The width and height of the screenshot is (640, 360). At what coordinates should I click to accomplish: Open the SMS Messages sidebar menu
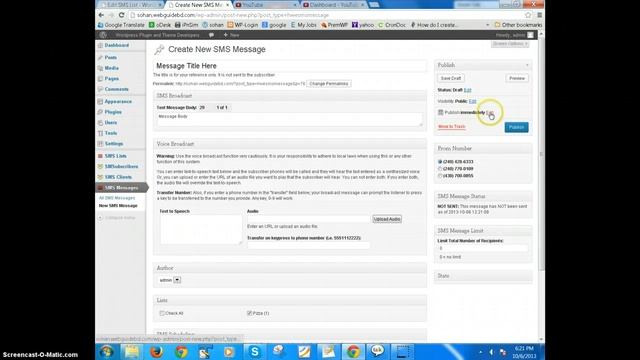[121, 188]
